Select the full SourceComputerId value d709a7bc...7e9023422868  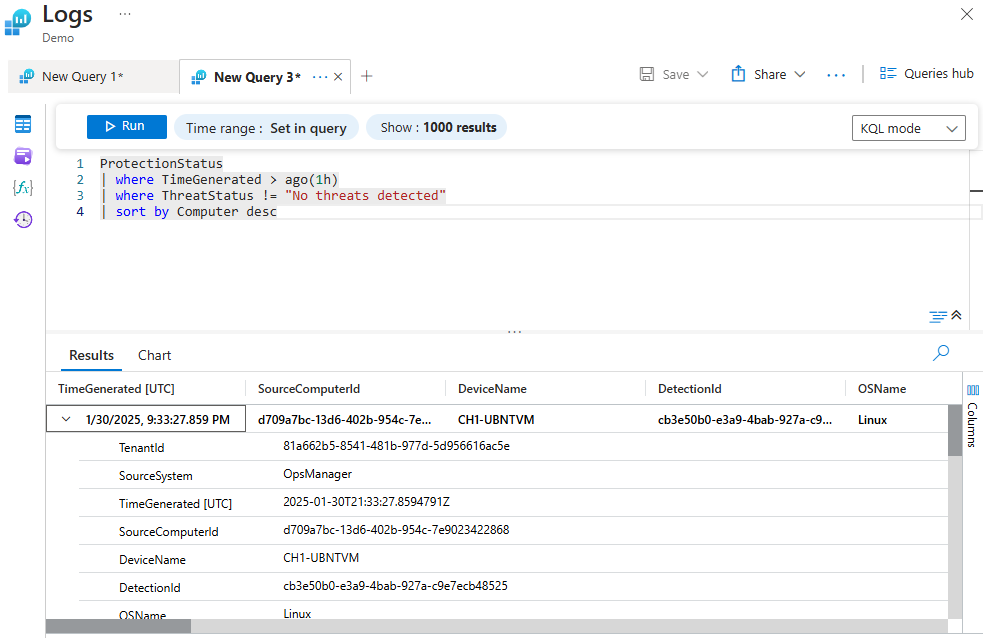(396, 530)
